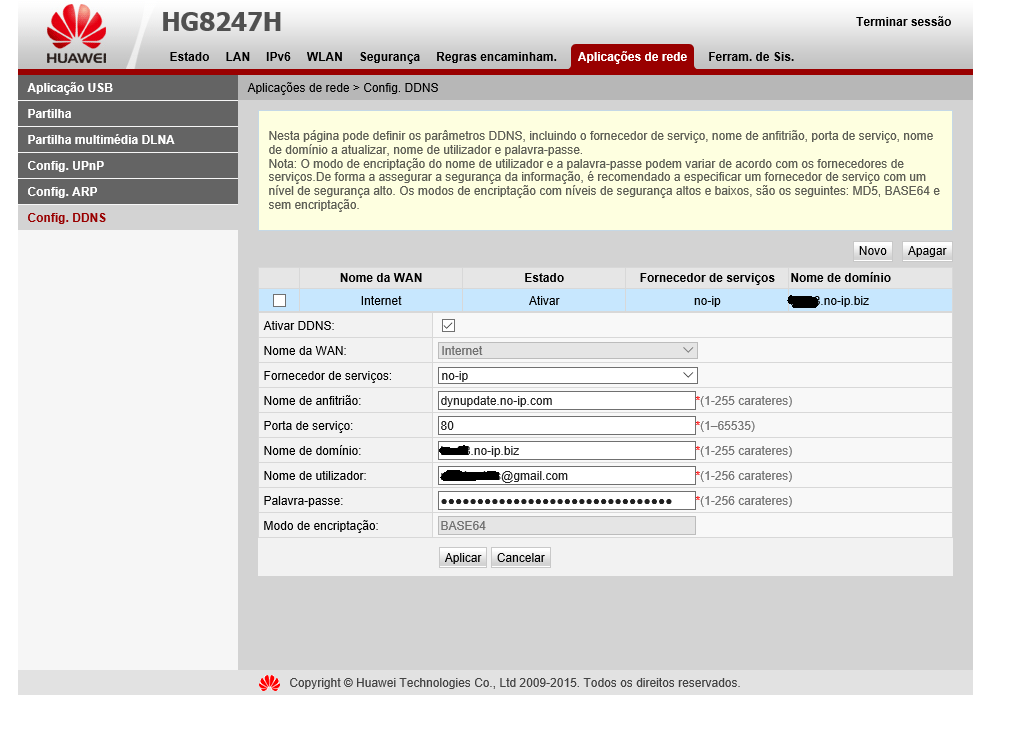Tick the Internet row checkbox in table
This screenshot has width=1013, height=729.
click(279, 301)
